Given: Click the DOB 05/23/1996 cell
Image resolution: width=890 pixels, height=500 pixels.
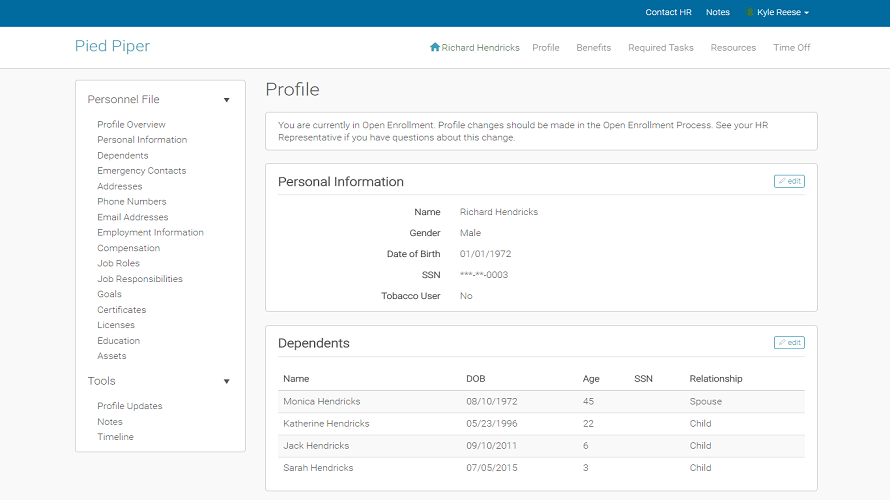Looking at the screenshot, I should 492,423.
